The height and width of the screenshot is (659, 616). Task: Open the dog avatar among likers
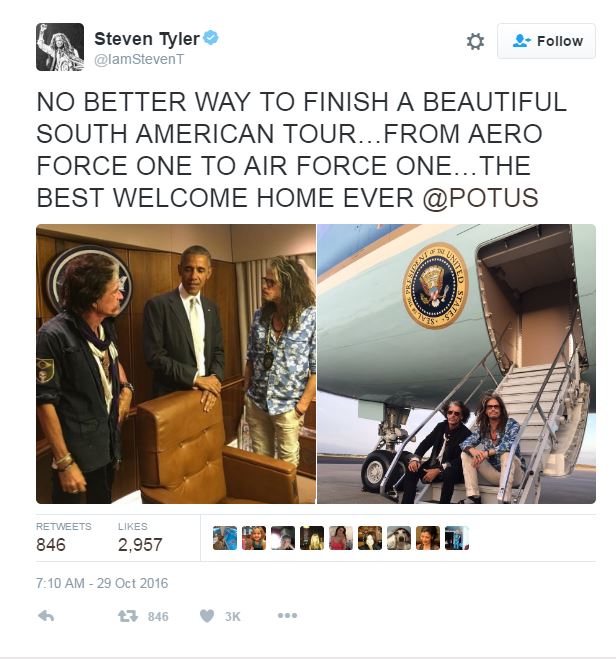click(x=399, y=538)
